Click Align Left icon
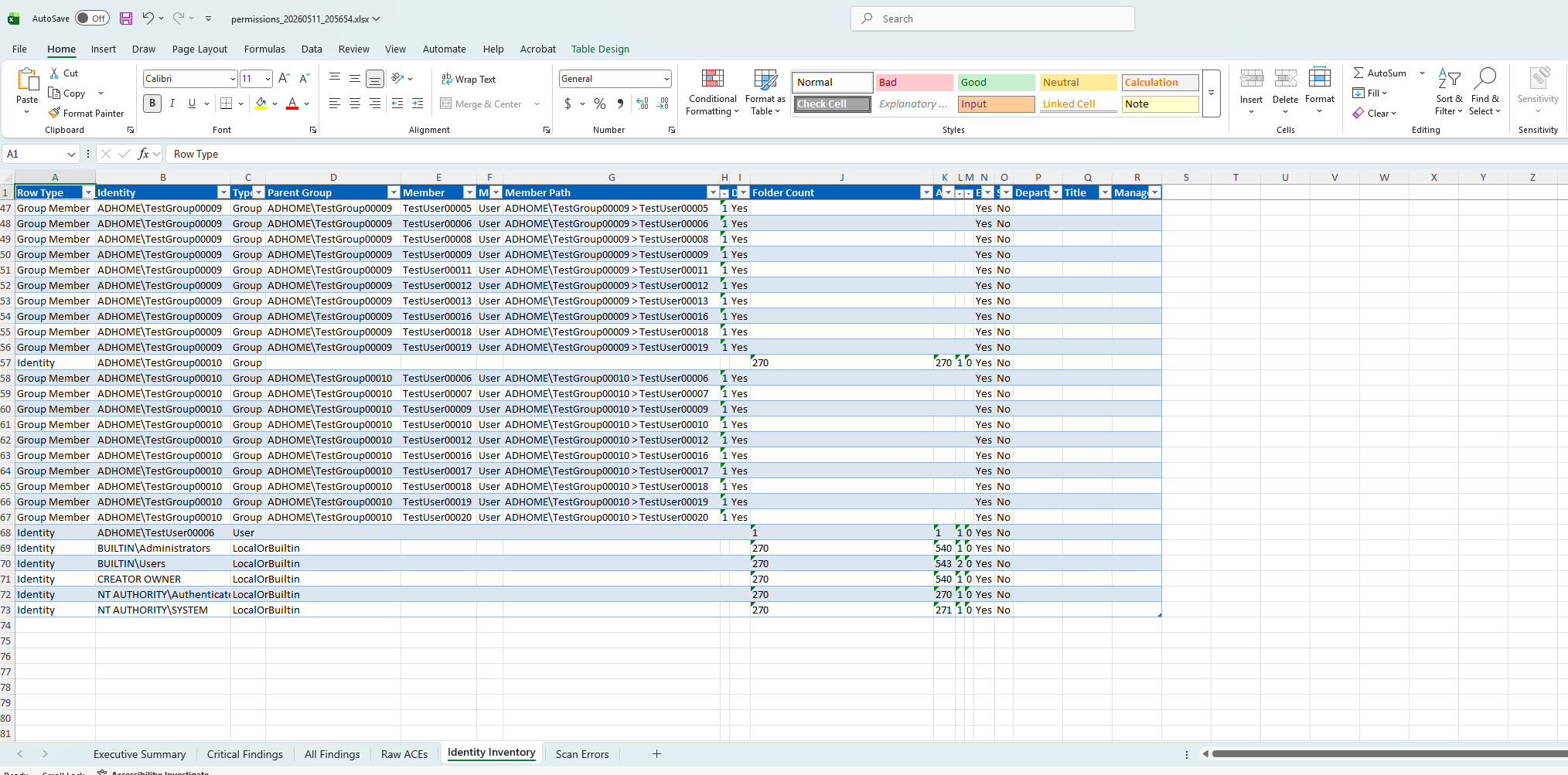Screen dimensions: 1568x775 click(334, 104)
